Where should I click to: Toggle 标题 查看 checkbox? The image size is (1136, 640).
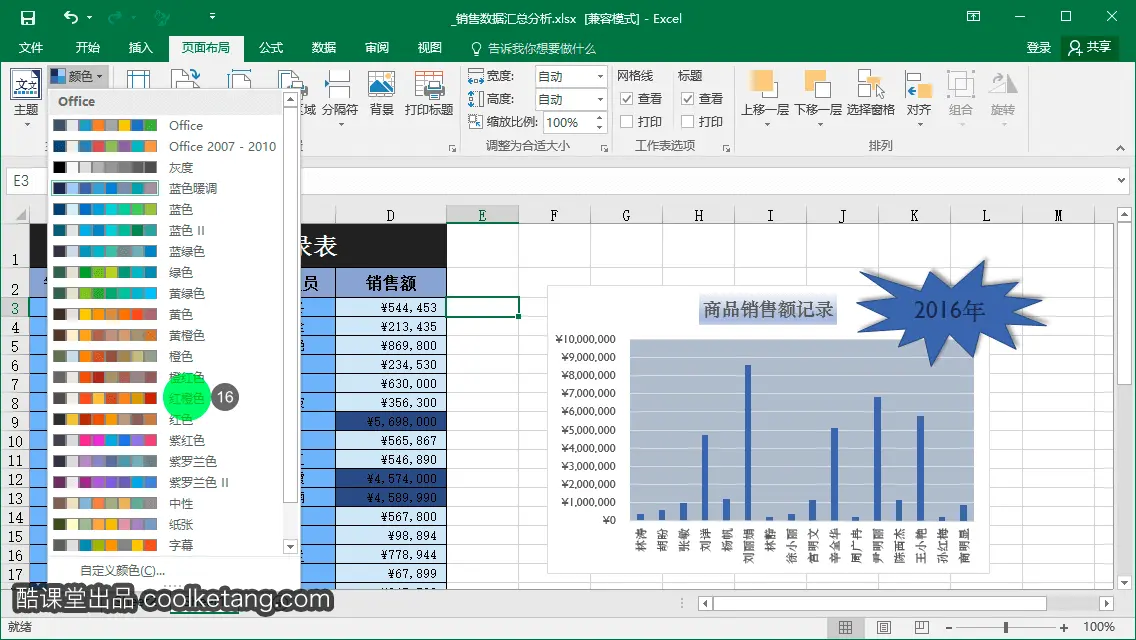point(688,99)
